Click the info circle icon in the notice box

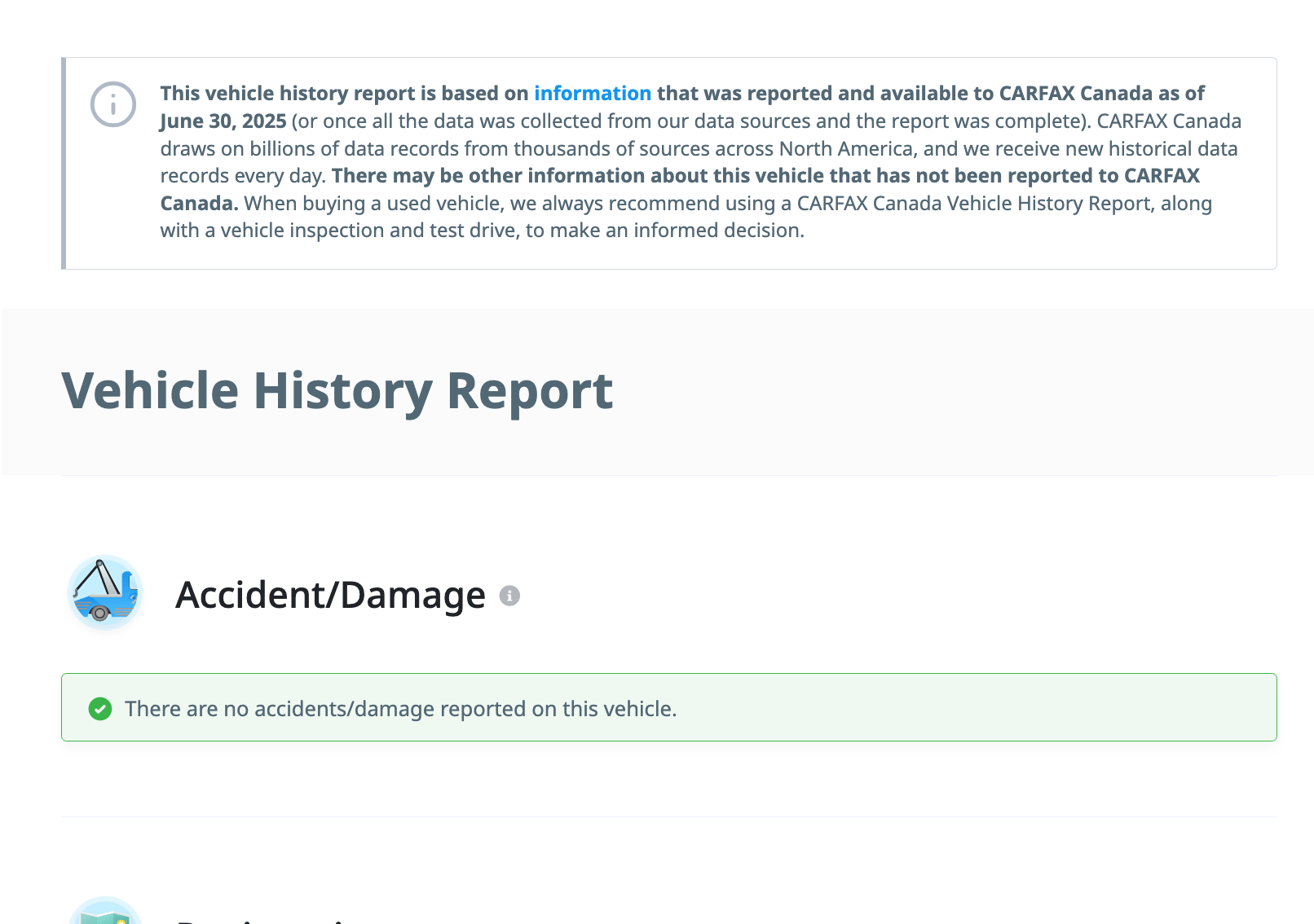(x=113, y=104)
